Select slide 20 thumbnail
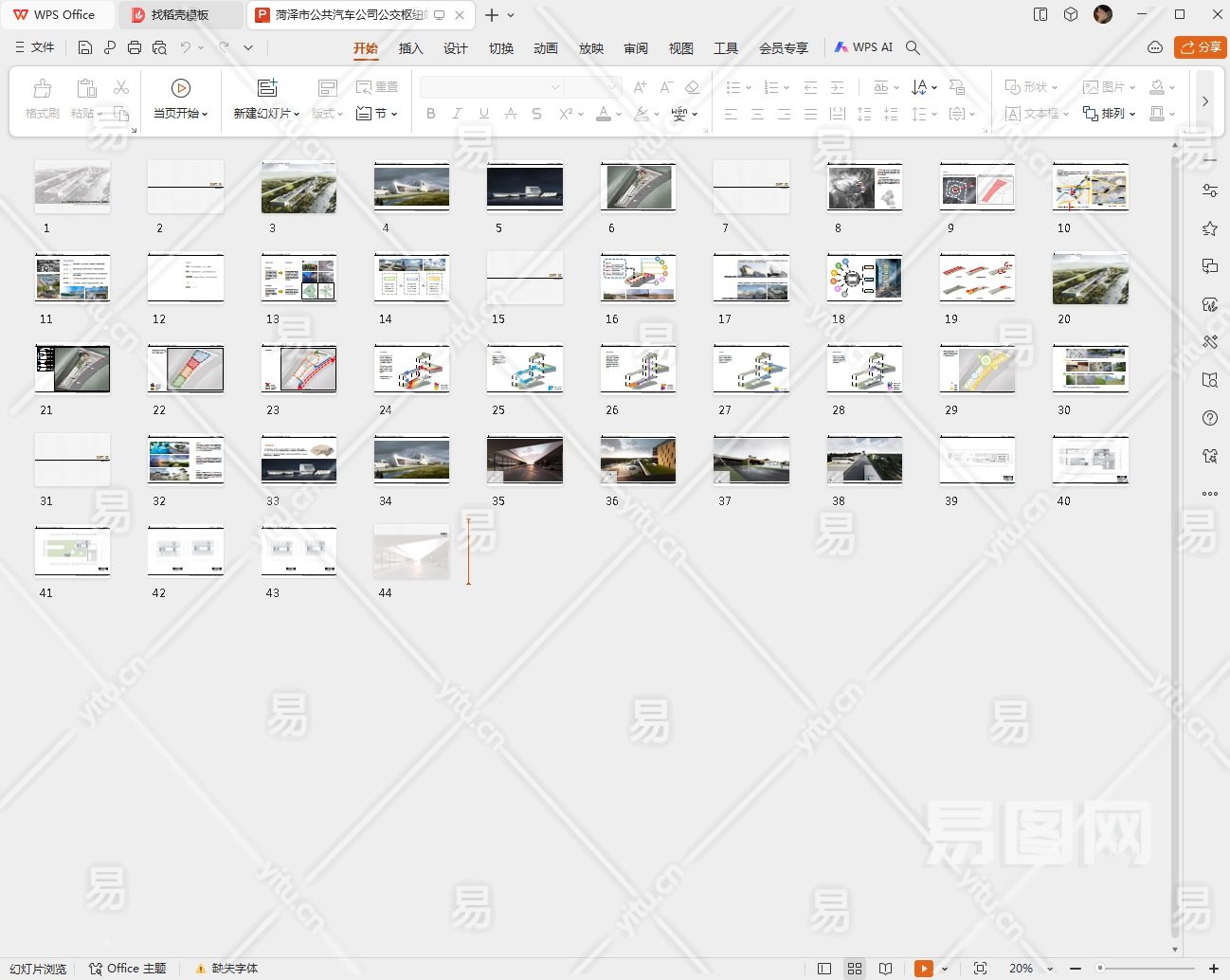1230x980 pixels. [x=1090, y=279]
